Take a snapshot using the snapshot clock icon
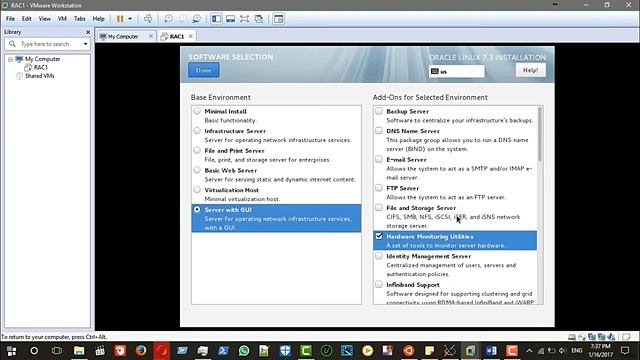This screenshot has height=360, width=640. coord(168,19)
